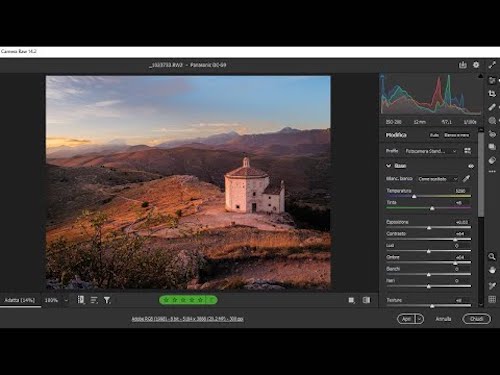This screenshot has width=500, height=375.
Task: Collapse the Base section chevron
Action: point(388,166)
